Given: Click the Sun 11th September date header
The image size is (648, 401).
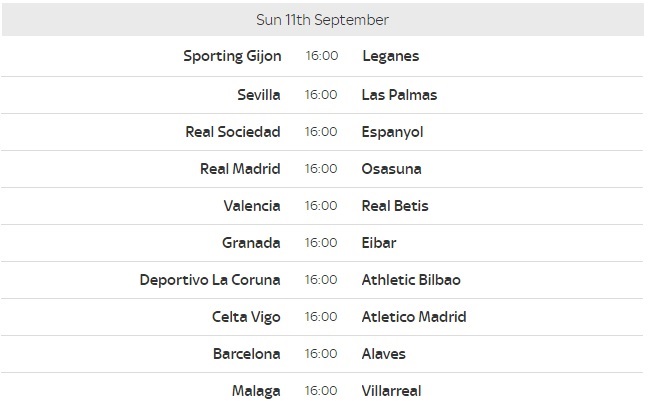Looking at the screenshot, I should (x=323, y=19).
